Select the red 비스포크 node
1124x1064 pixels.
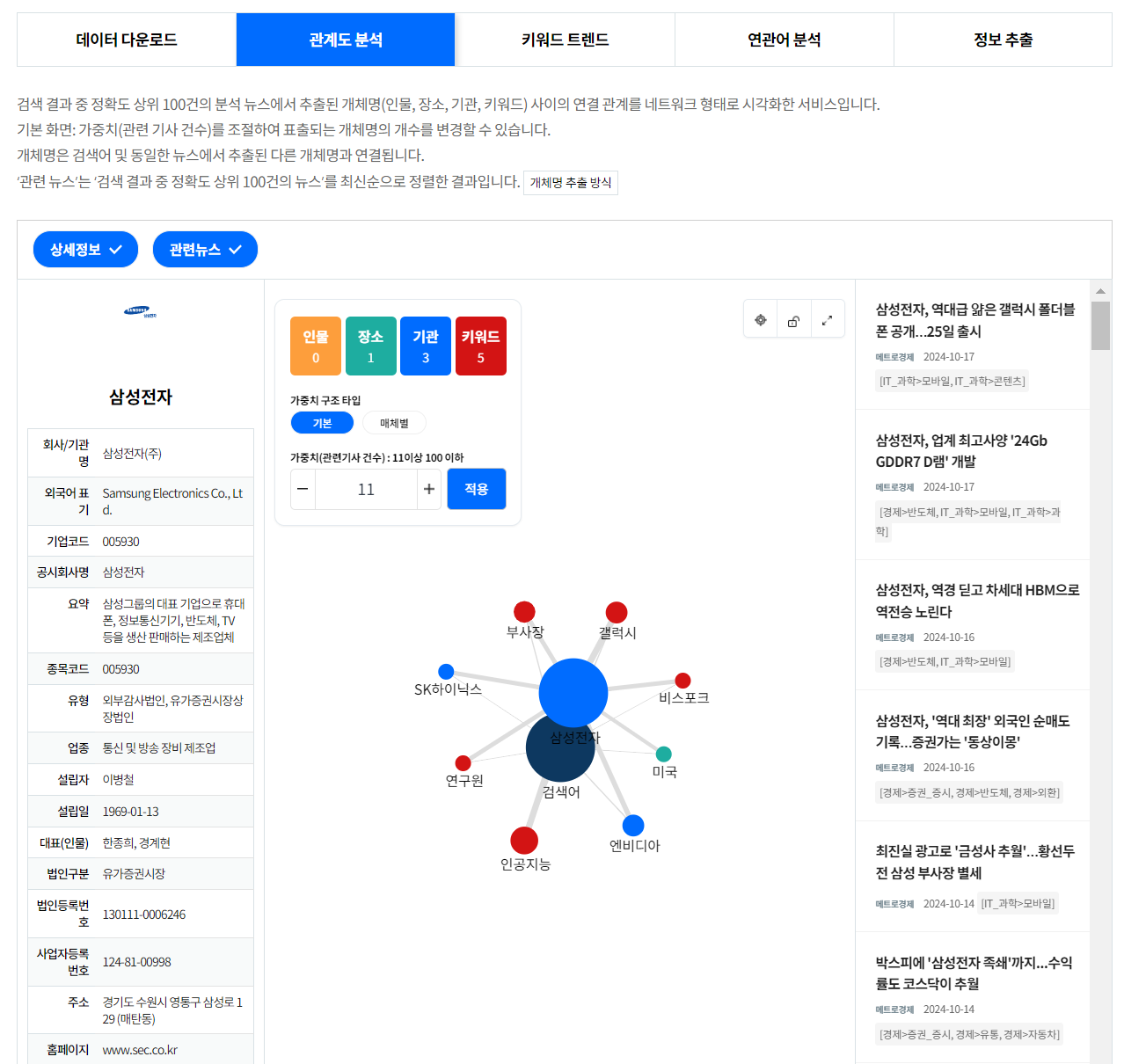[682, 681]
